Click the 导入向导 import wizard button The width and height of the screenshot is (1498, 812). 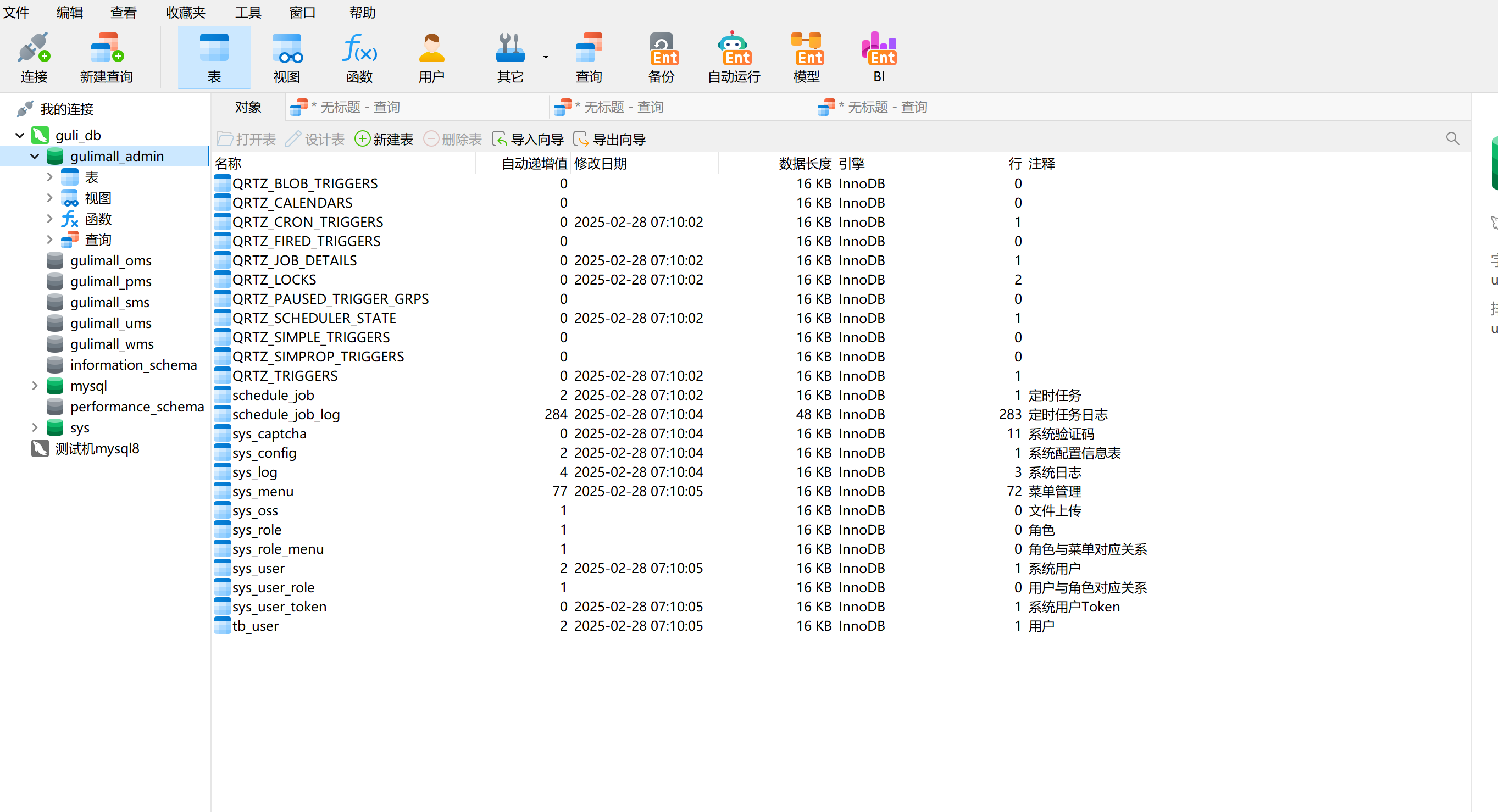click(528, 140)
